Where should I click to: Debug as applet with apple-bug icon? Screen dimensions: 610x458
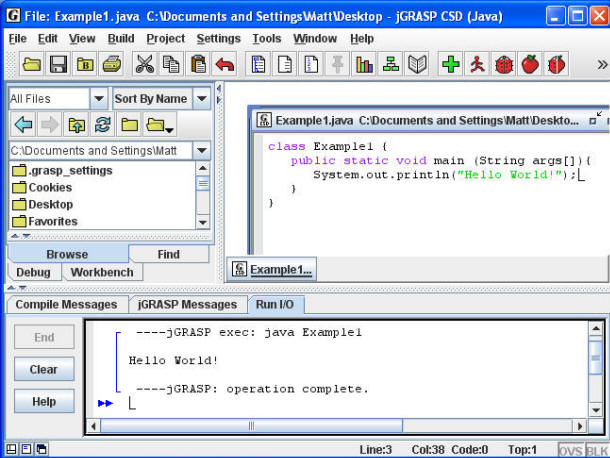pyautogui.click(x=556, y=64)
